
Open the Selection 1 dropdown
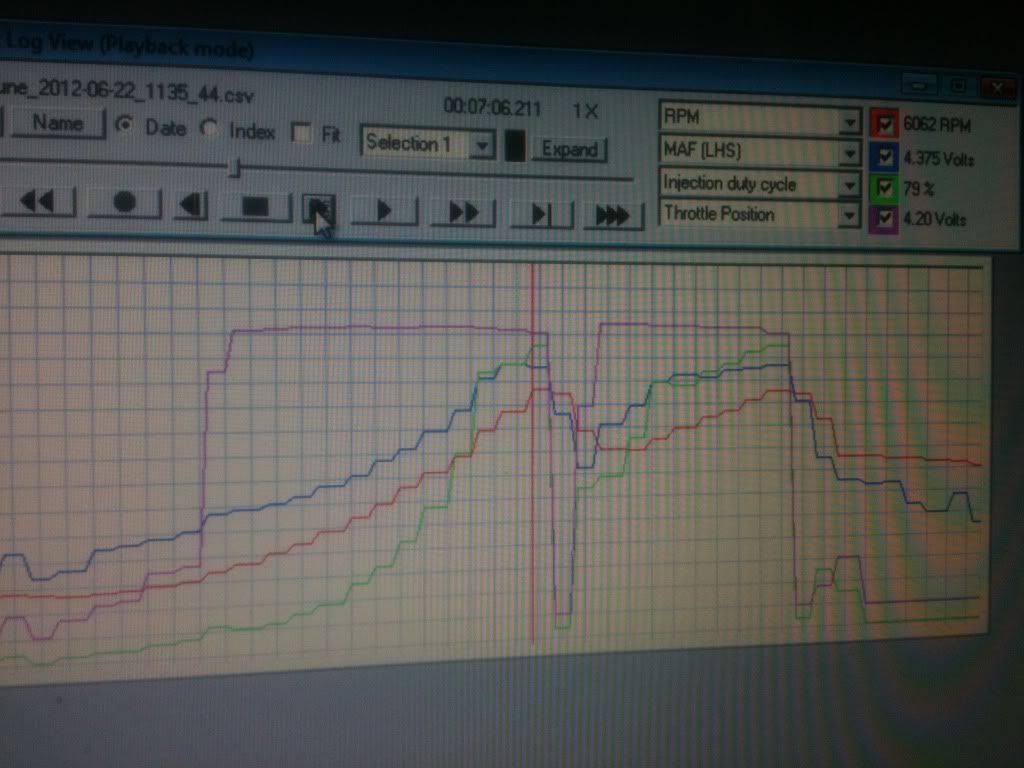[482, 146]
